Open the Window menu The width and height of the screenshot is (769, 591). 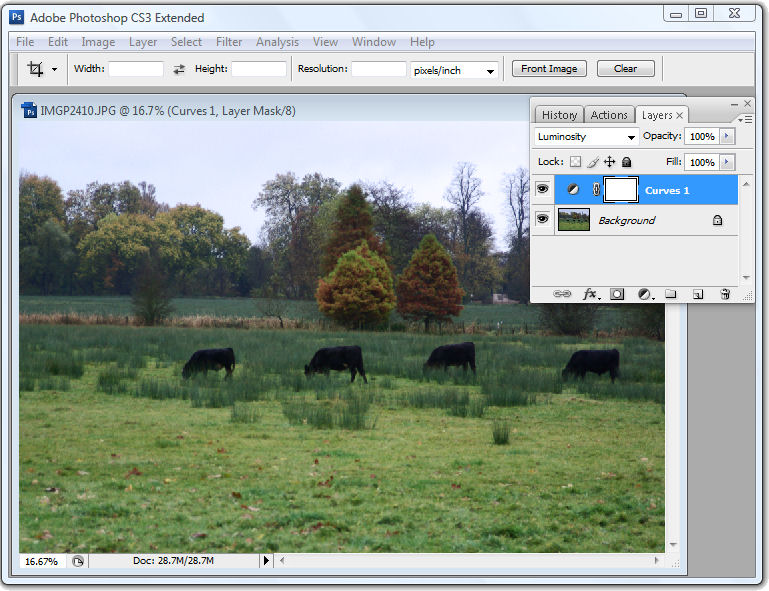(374, 42)
